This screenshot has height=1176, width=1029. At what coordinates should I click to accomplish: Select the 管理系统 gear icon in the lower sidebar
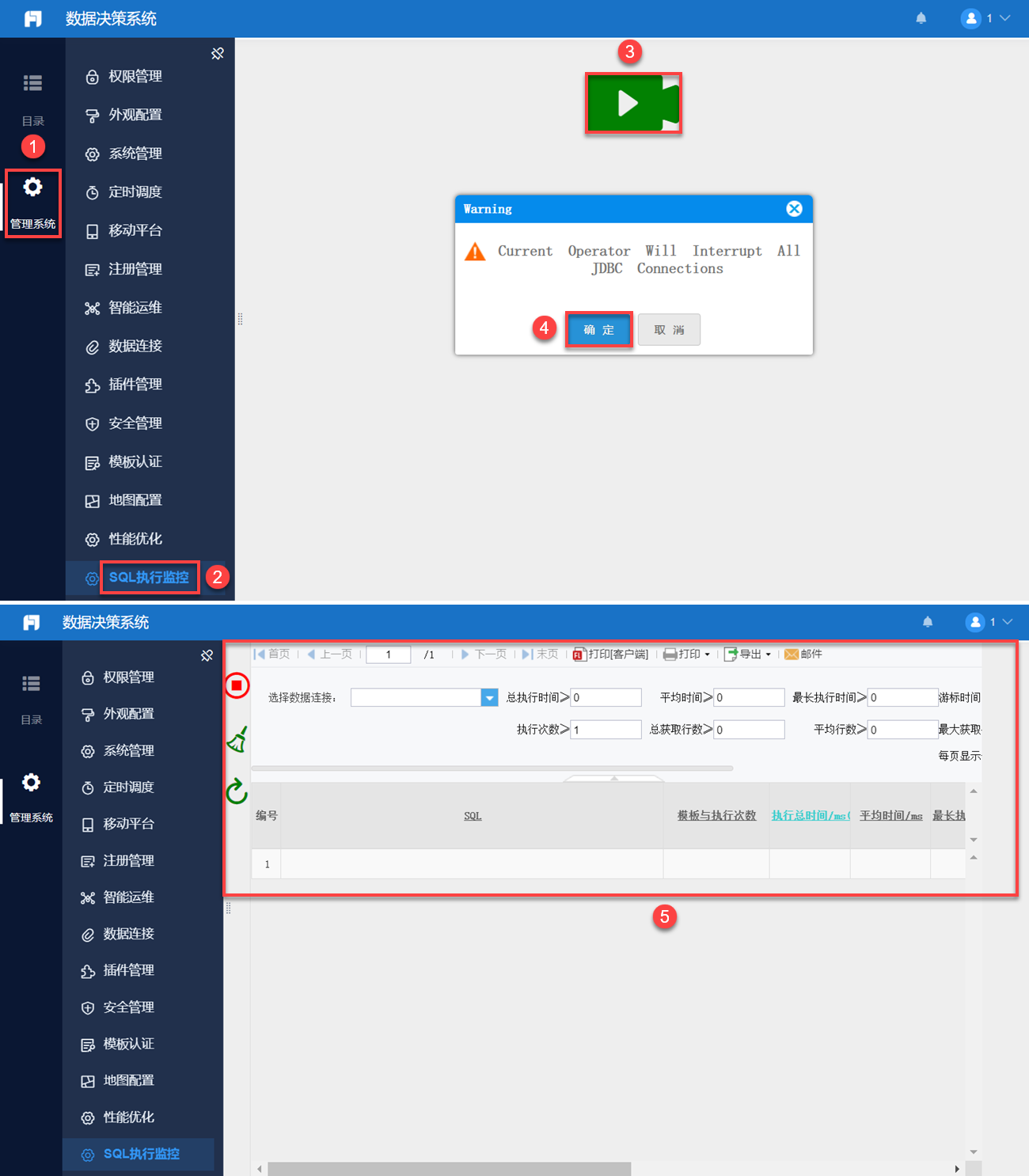(x=31, y=783)
